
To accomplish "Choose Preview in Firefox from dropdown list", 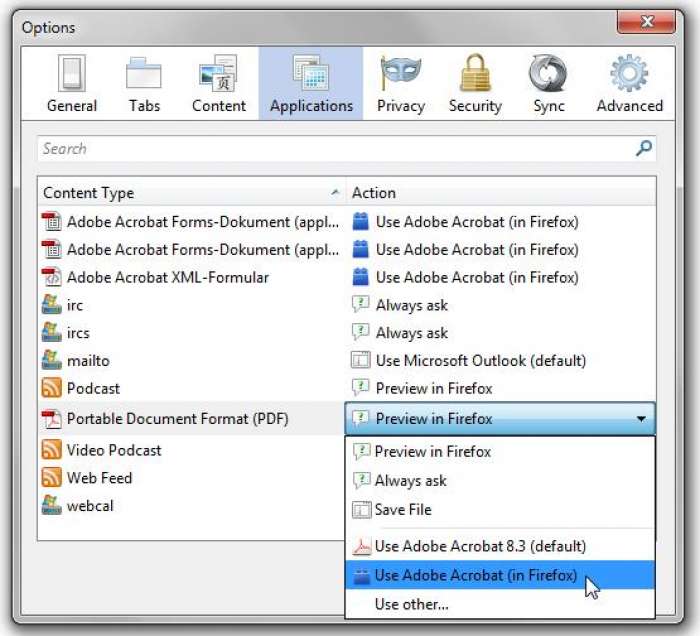I will [500, 452].
